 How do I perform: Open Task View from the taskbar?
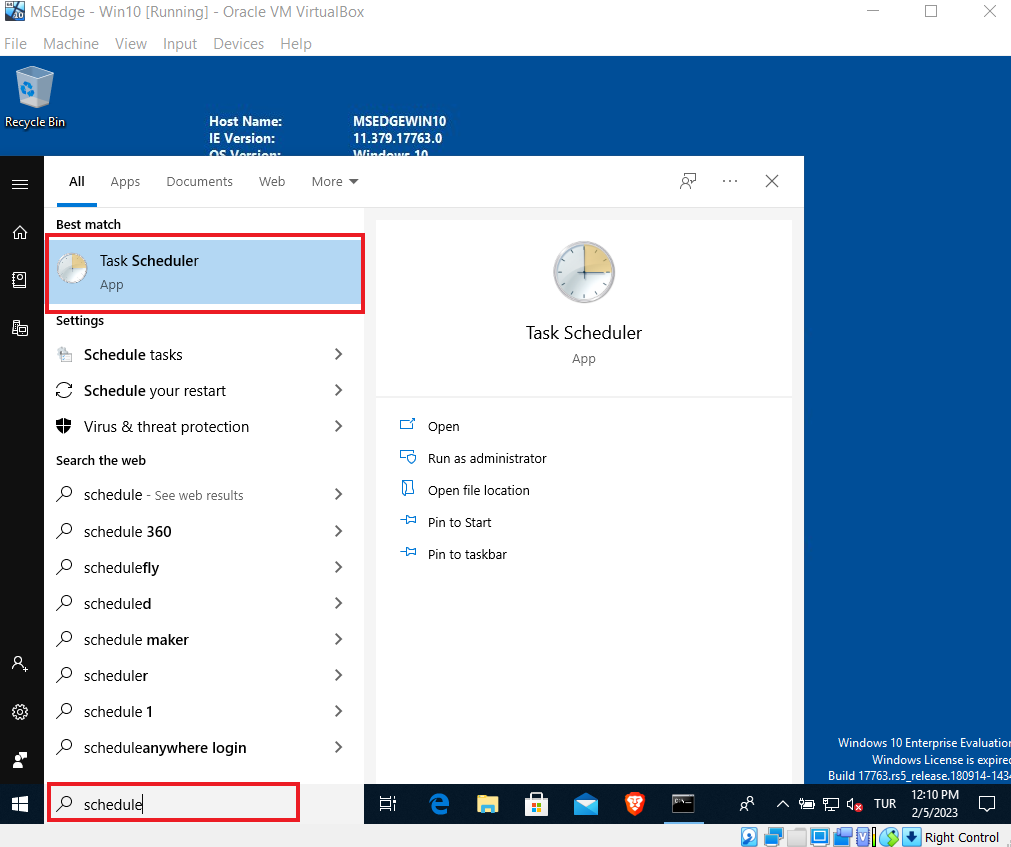tap(388, 804)
